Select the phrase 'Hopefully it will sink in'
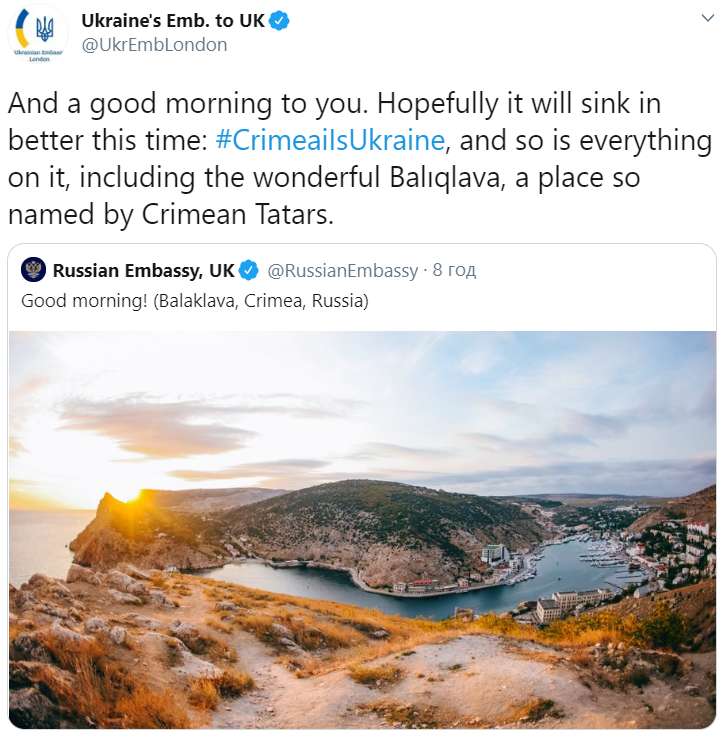Viewport: 726px width, 742px height. (519, 104)
